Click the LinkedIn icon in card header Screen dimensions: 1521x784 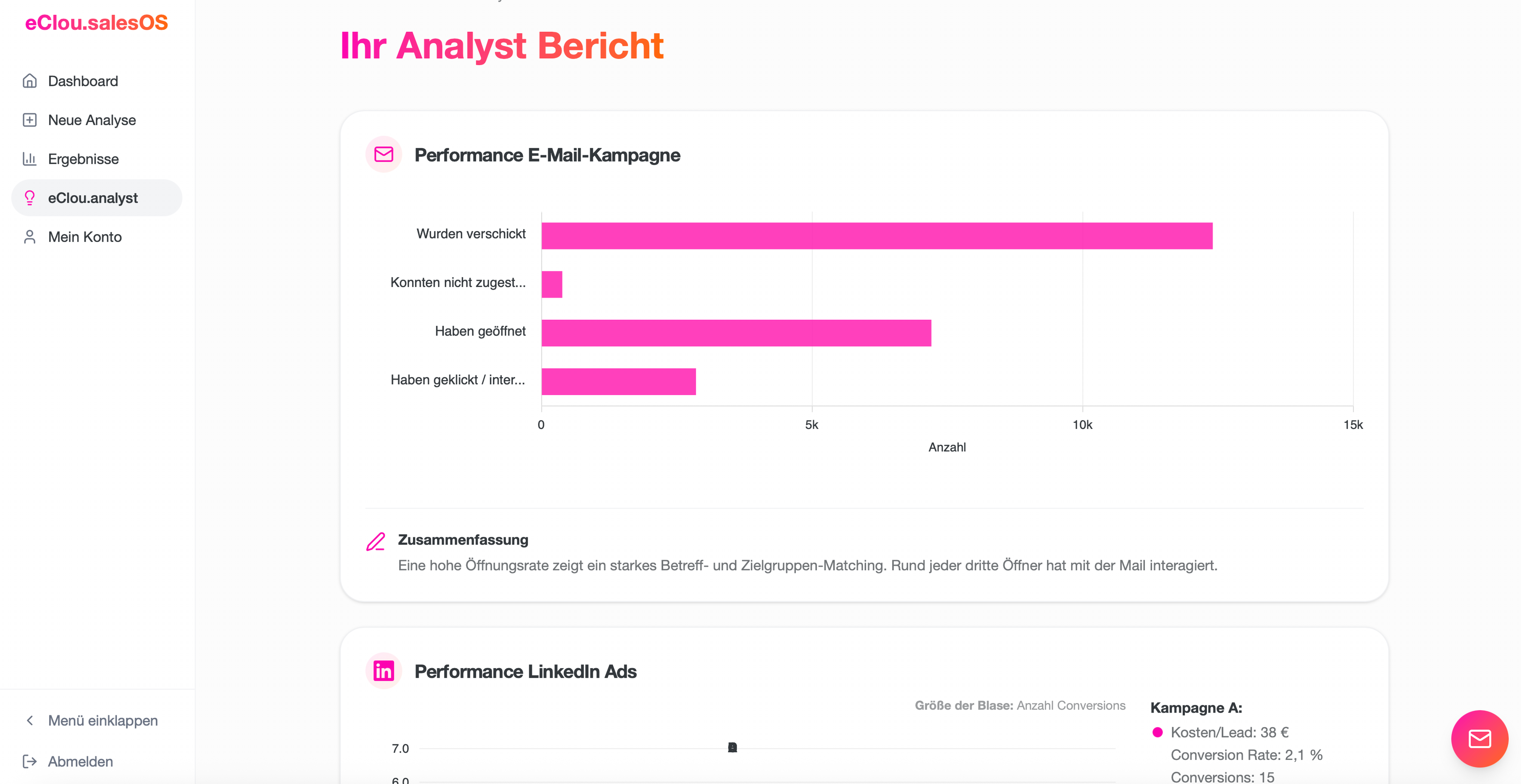pyautogui.click(x=384, y=671)
